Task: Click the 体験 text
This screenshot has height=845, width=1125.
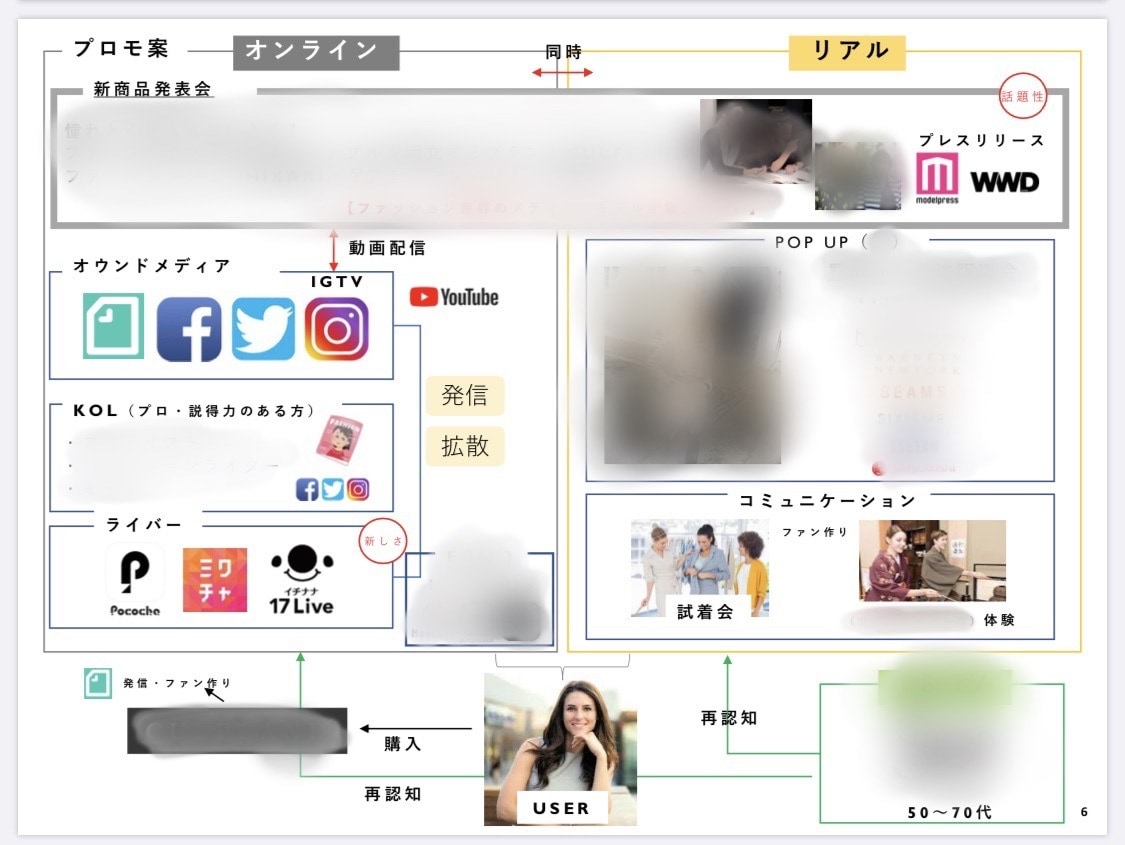Action: [x=999, y=620]
